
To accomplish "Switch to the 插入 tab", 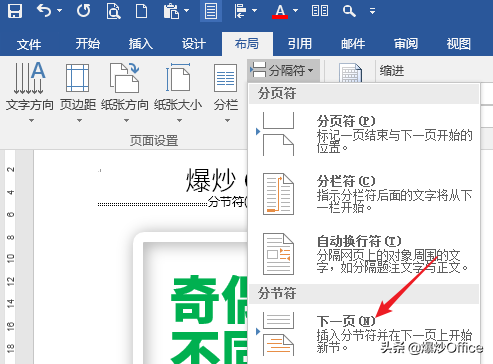I will (140, 44).
